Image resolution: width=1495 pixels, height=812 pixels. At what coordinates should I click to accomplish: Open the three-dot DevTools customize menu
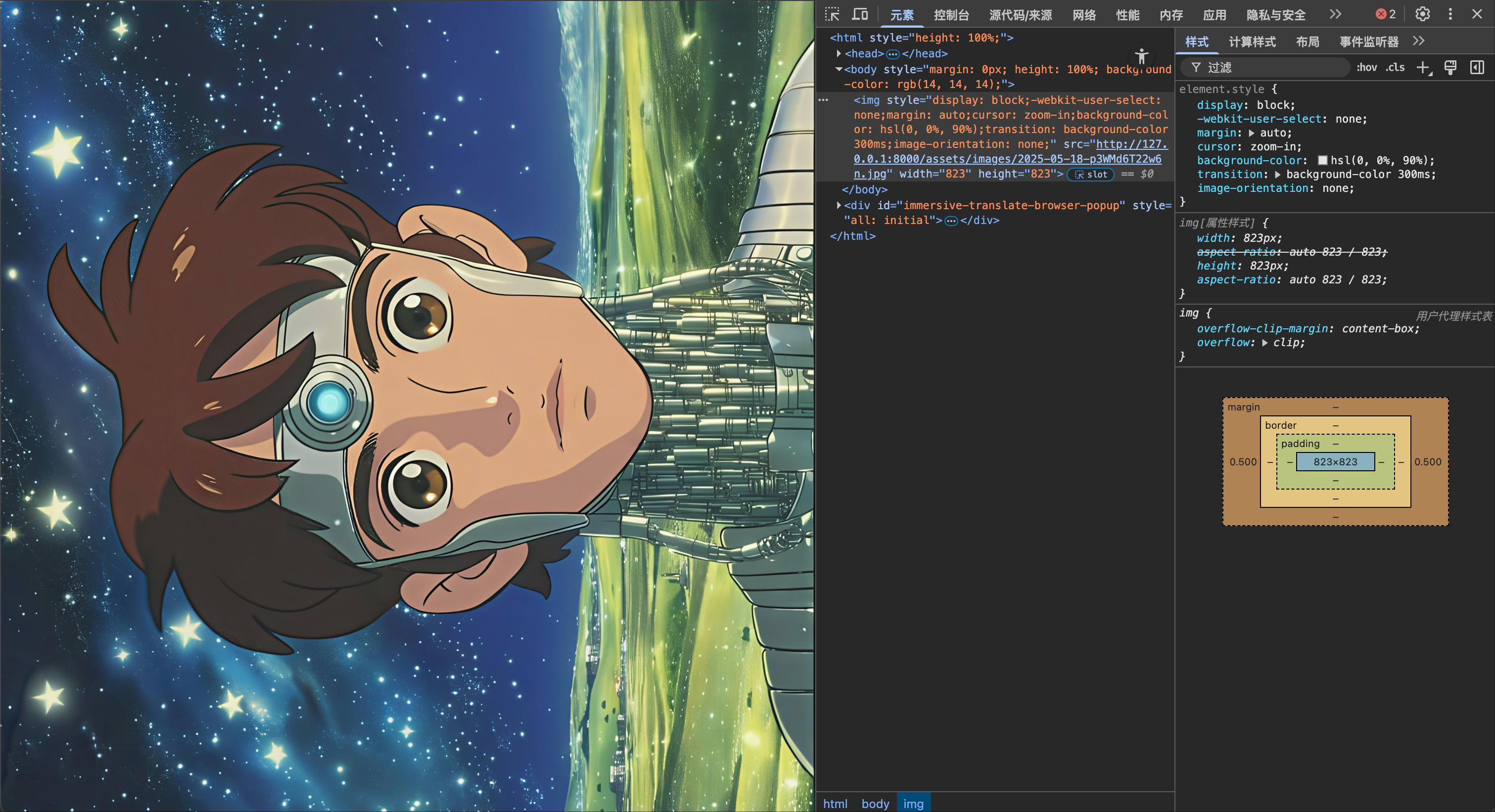[x=1450, y=14]
